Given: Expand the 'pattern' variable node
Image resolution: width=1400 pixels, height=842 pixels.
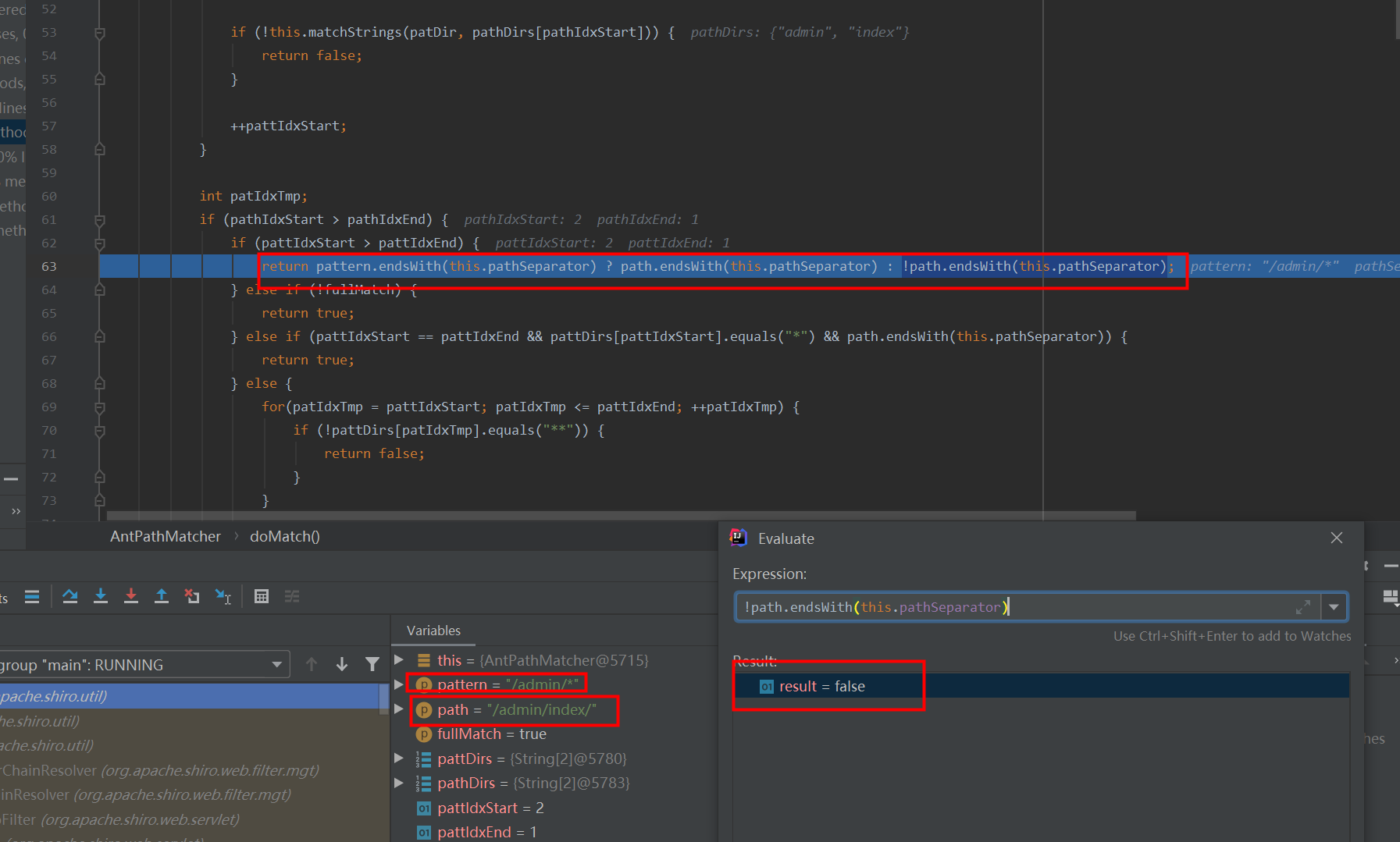Looking at the screenshot, I should pyautogui.click(x=399, y=684).
